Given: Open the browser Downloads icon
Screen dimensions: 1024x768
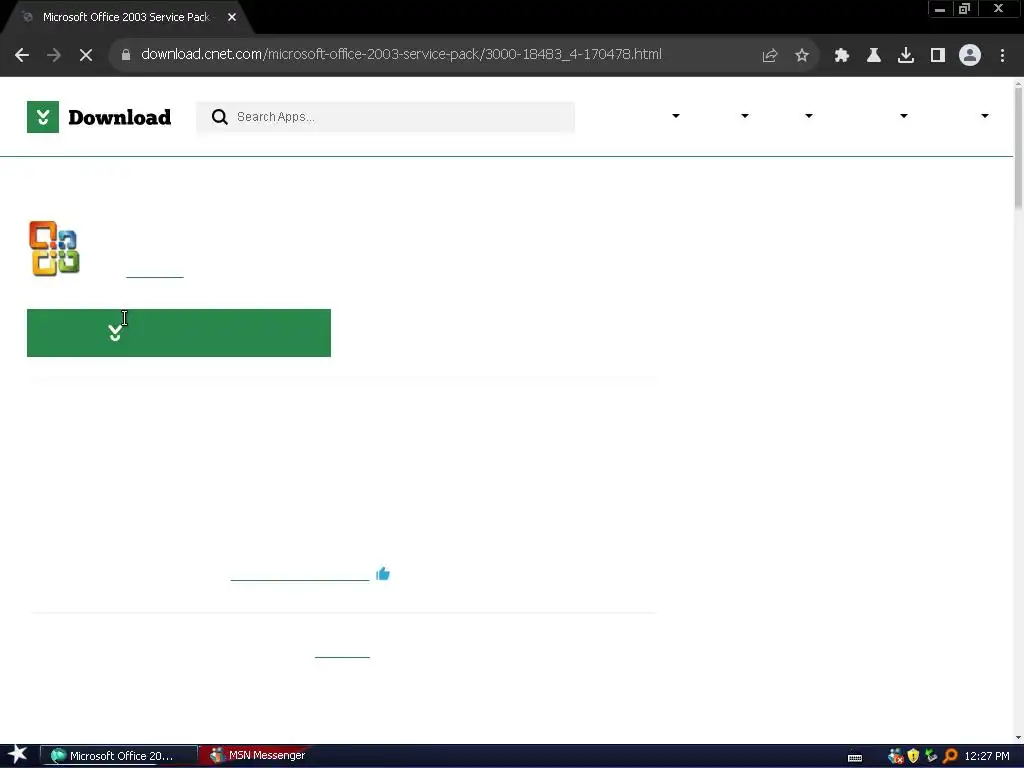Looking at the screenshot, I should coord(906,56).
